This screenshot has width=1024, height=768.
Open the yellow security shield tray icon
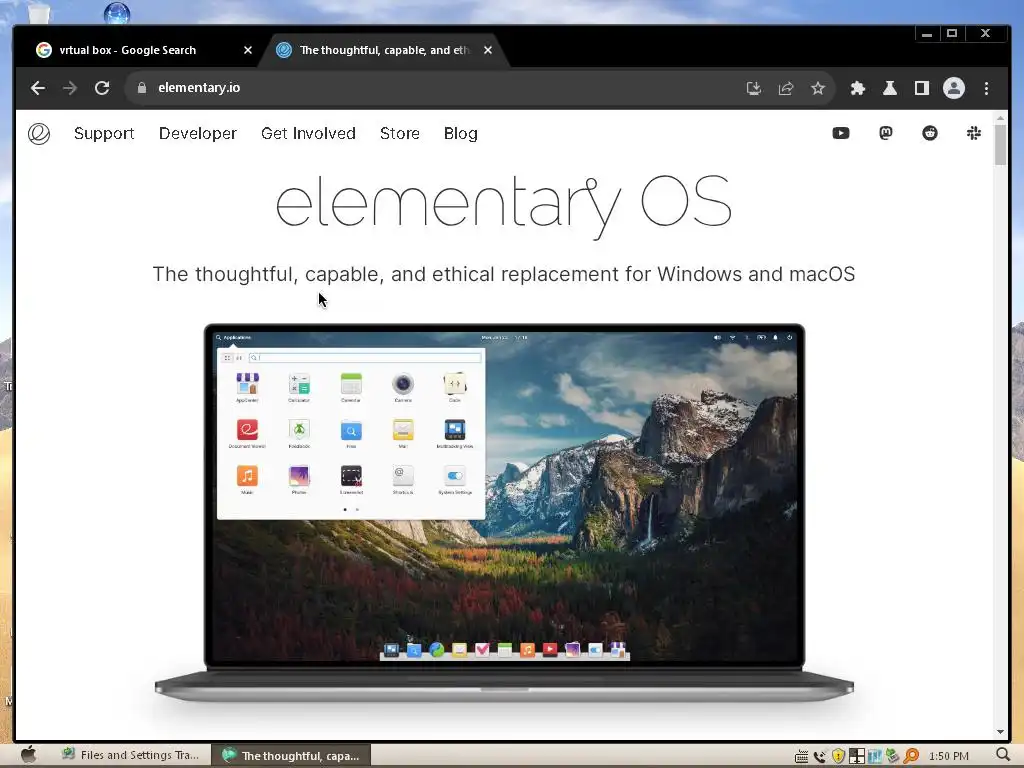(838, 756)
